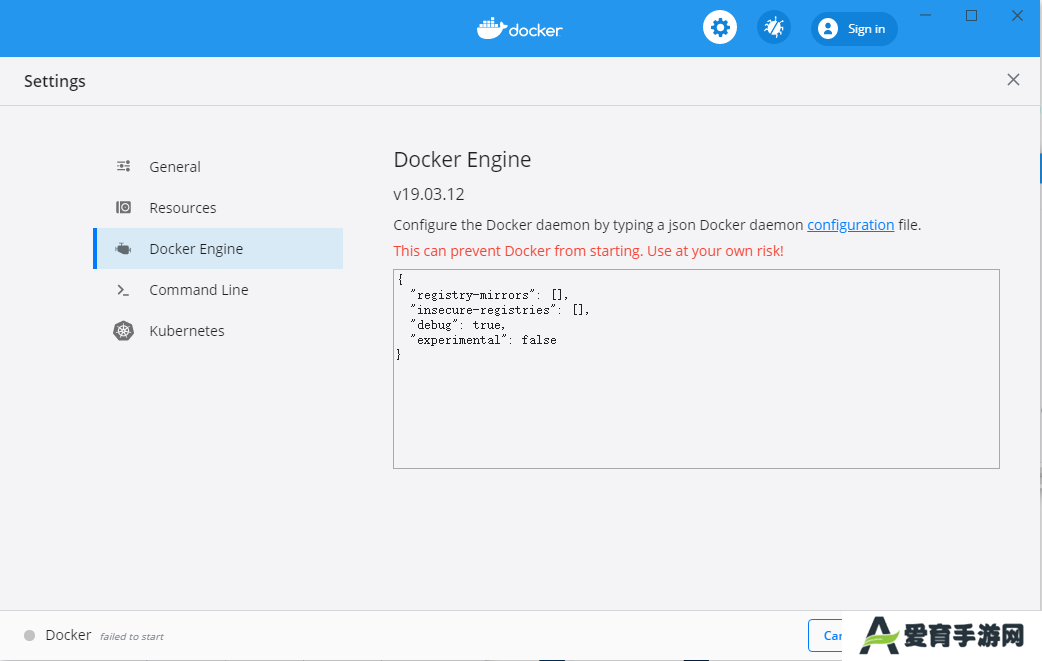
Task: Open the Resources settings tab
Action: coord(218,208)
